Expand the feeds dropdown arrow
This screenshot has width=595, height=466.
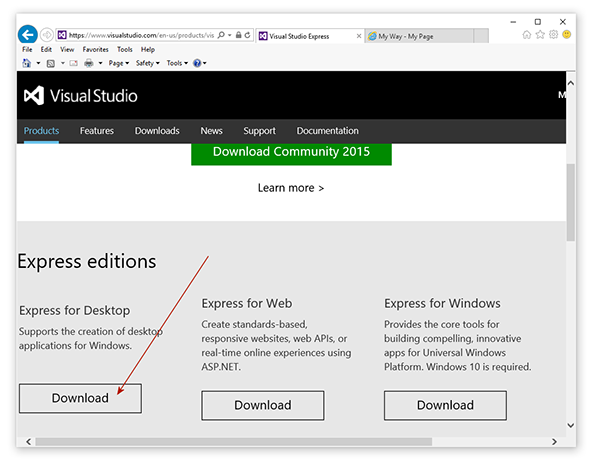[x=63, y=63]
